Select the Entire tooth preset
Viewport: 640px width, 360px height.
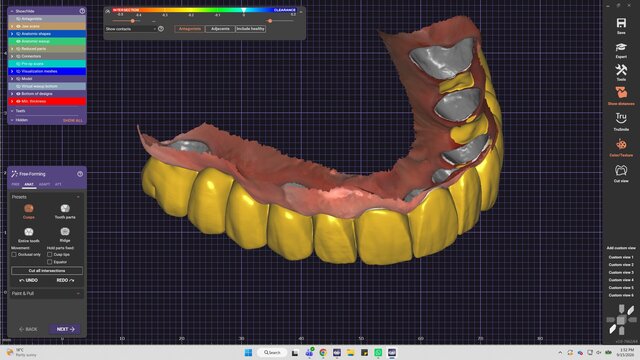click(x=29, y=232)
